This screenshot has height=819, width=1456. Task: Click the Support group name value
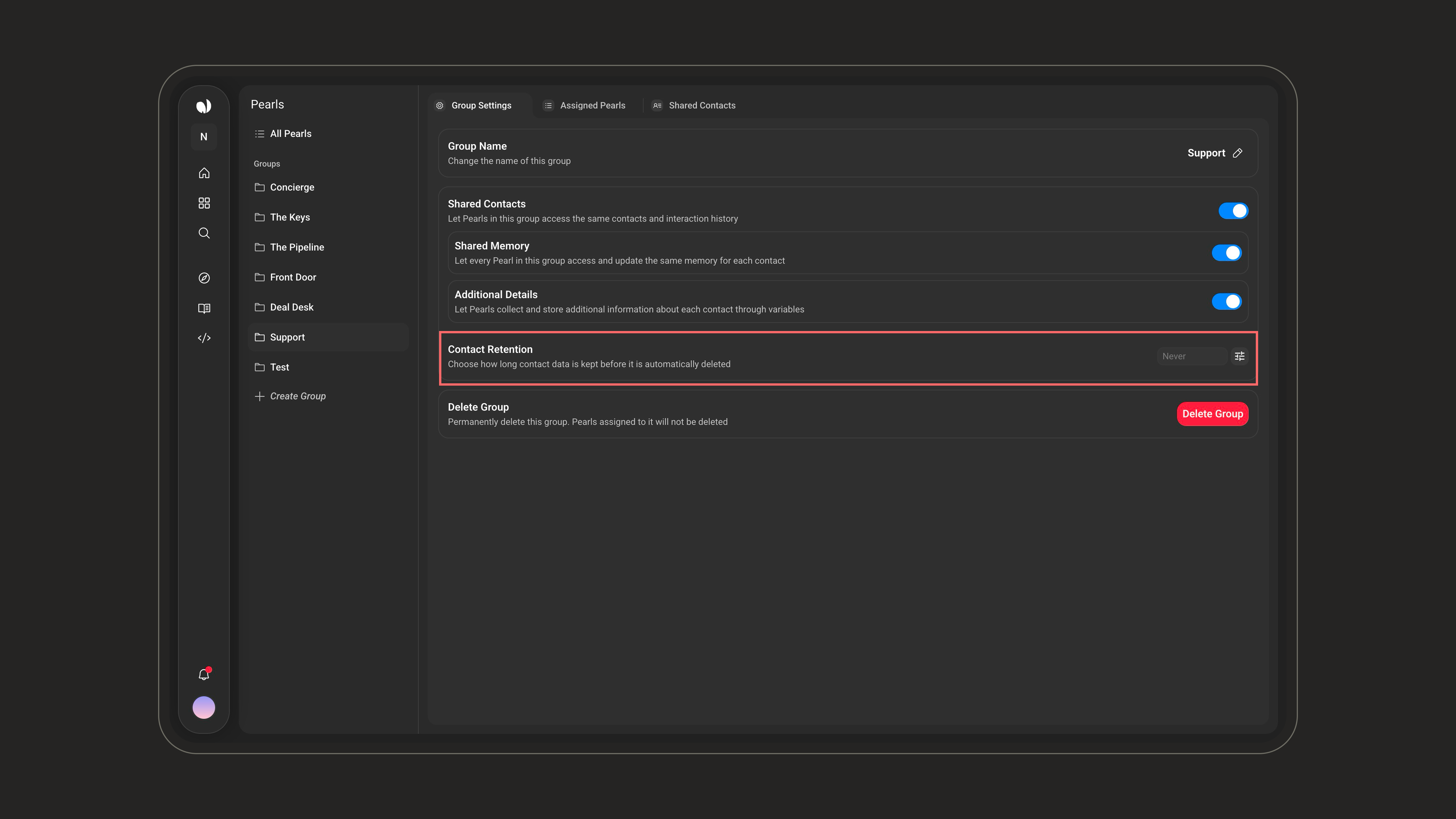pos(1206,153)
